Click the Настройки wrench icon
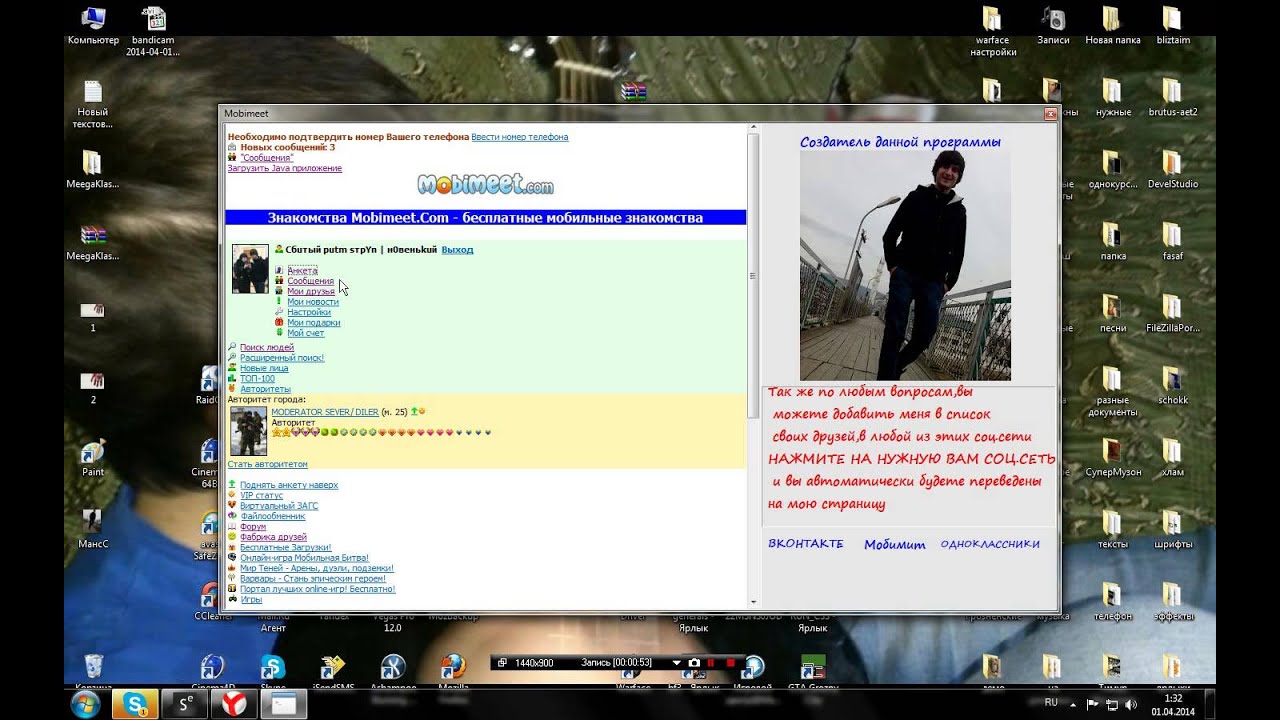This screenshot has width=1280, height=720. click(x=279, y=312)
